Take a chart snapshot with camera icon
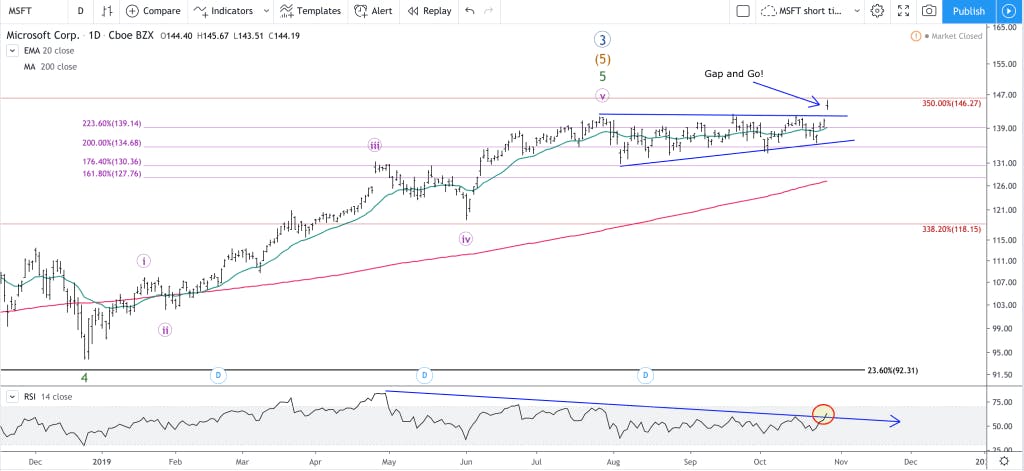 click(x=929, y=11)
